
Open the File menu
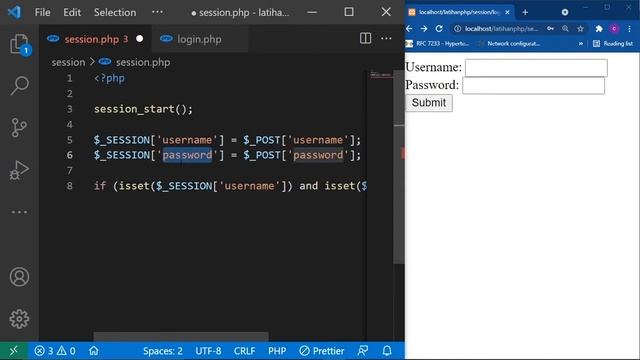coord(42,12)
